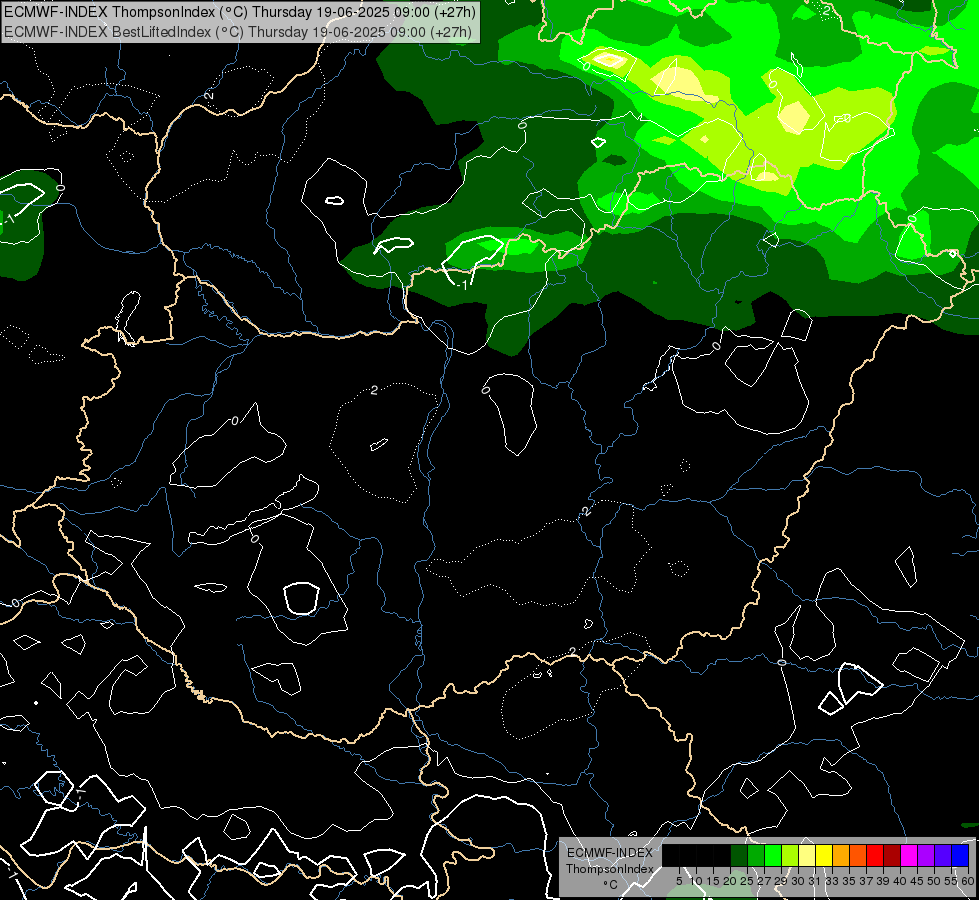Screen dimensions: 979x900
Task: Click the legend tick value 15
Action: 713,881
